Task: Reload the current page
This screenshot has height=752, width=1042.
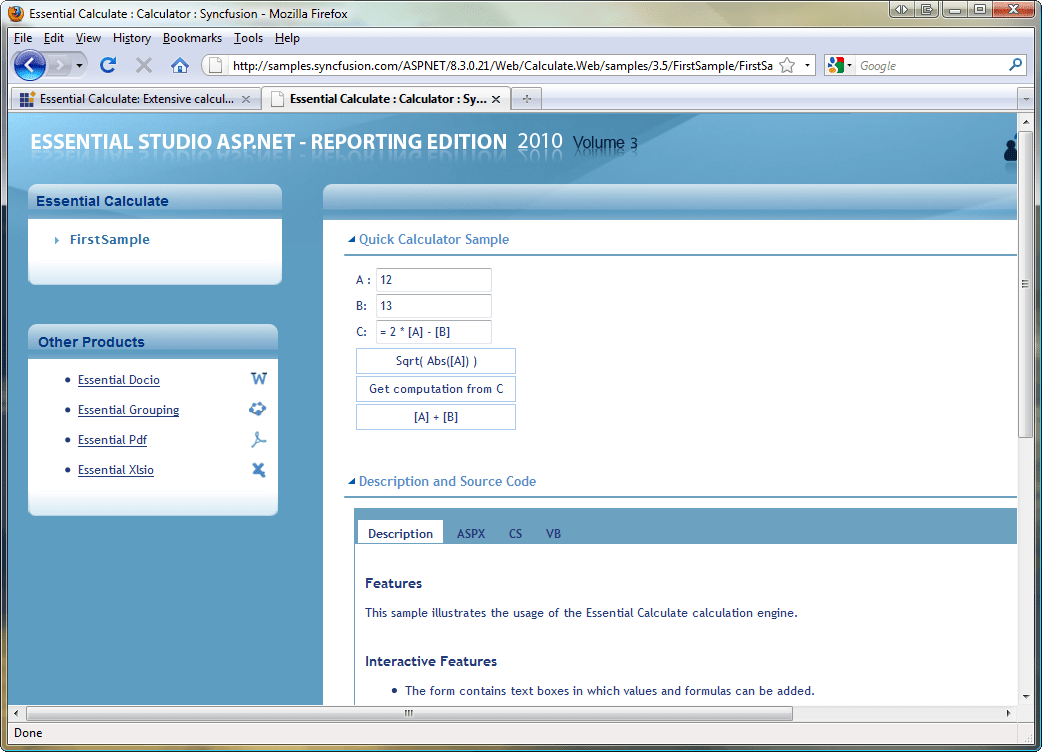Action: coord(108,65)
